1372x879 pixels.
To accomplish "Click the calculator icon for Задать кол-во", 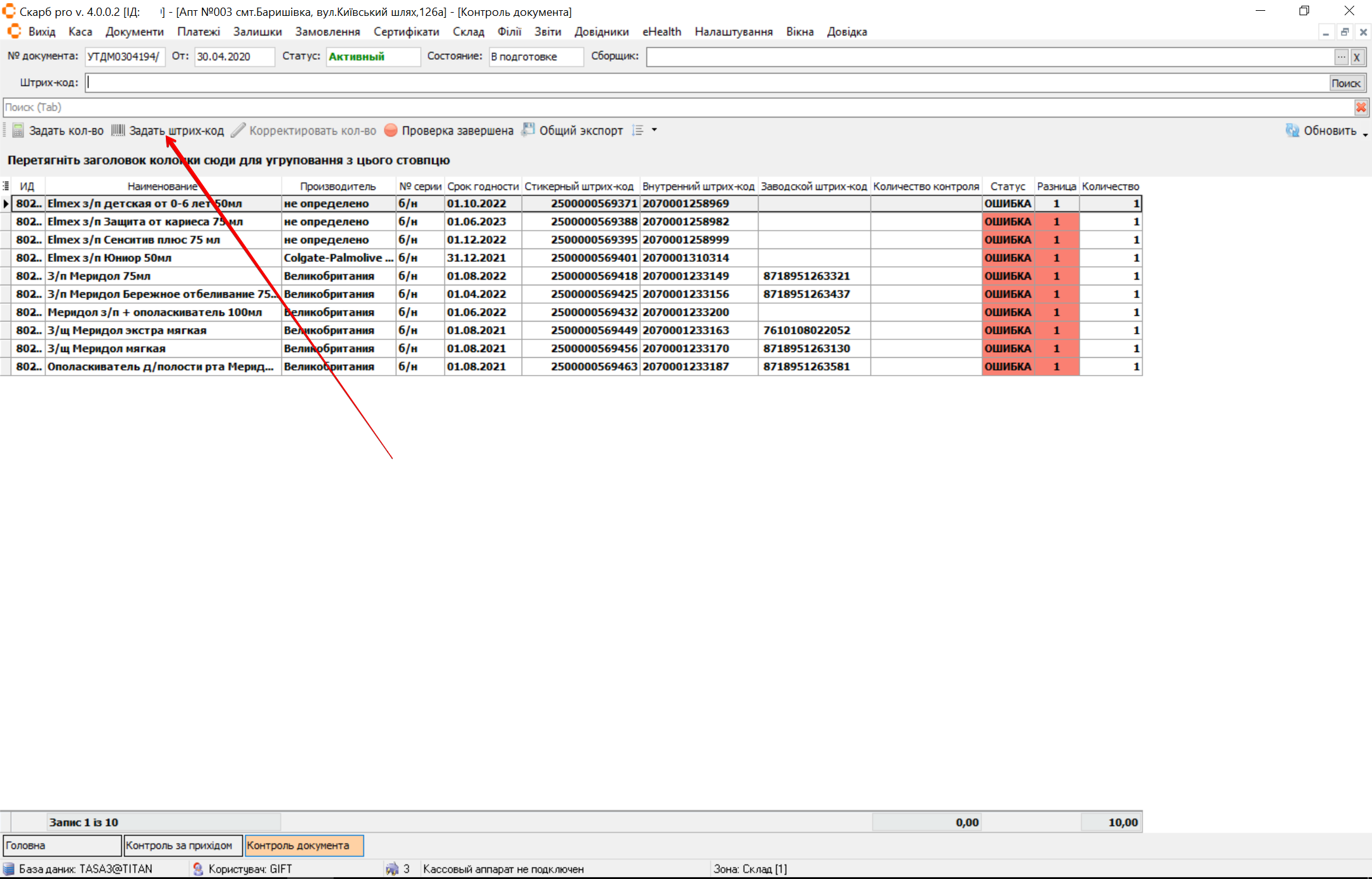I will pos(18,130).
